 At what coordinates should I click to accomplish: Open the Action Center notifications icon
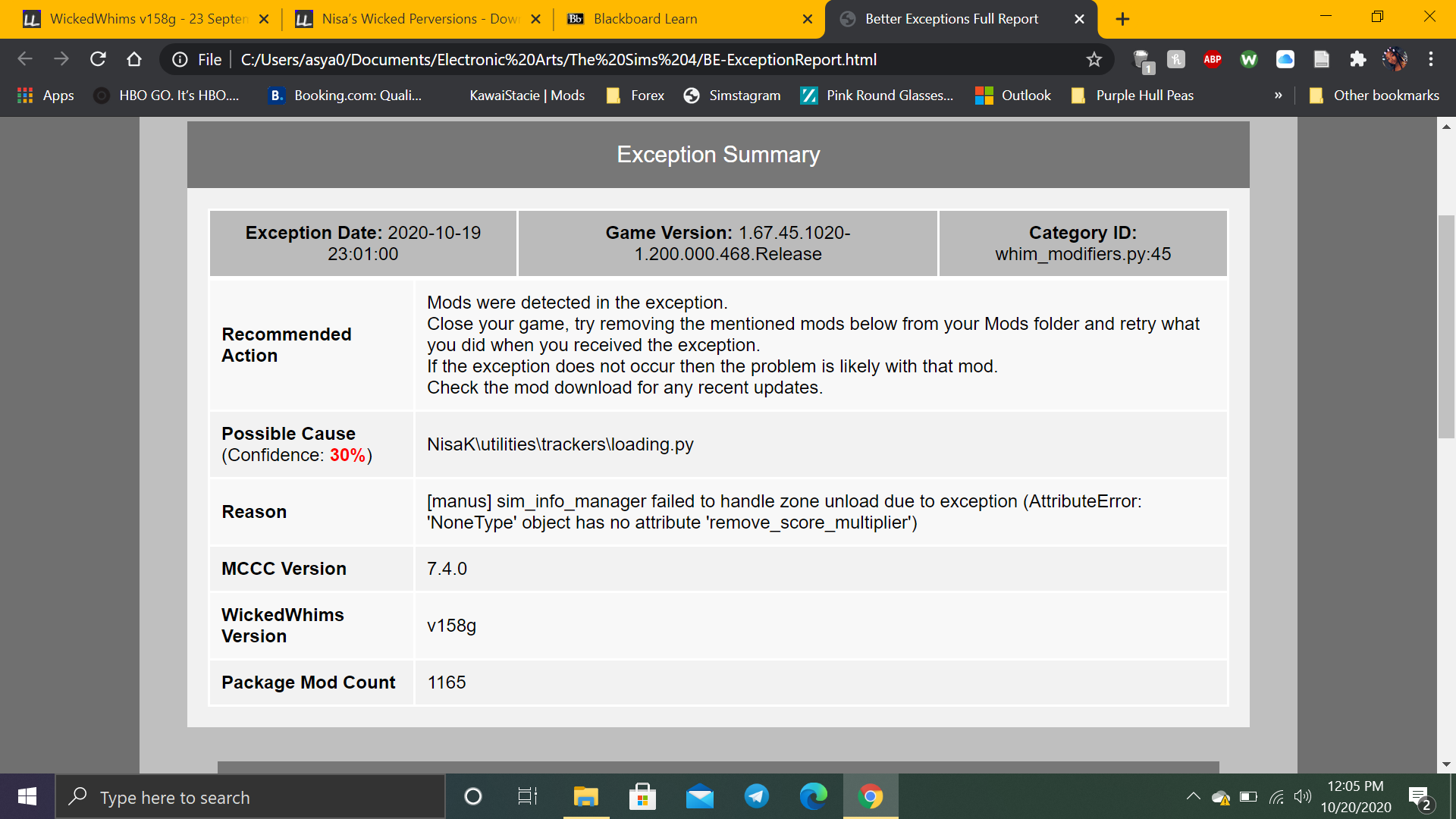click(1420, 798)
